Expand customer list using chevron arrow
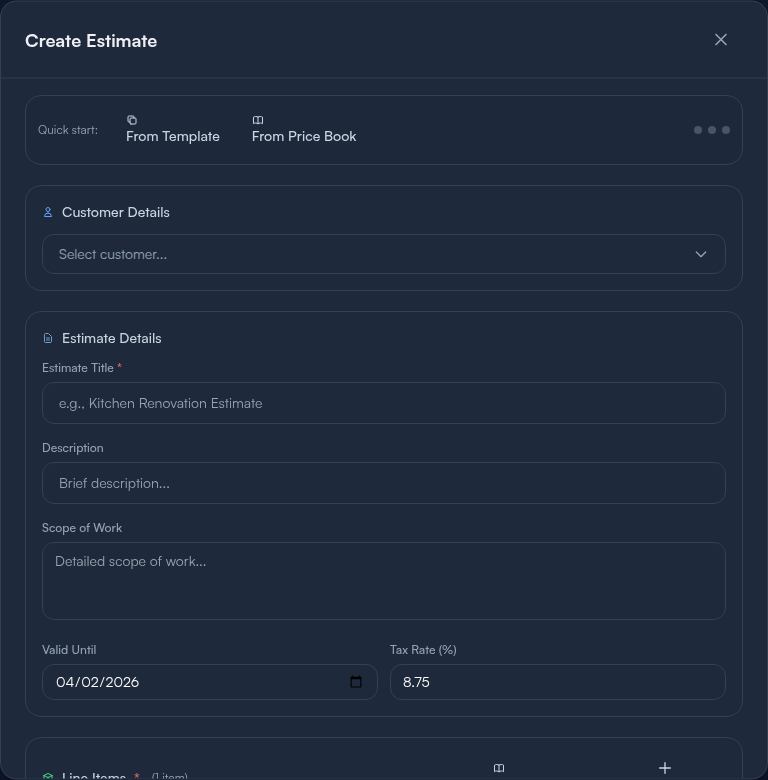 [x=701, y=254]
